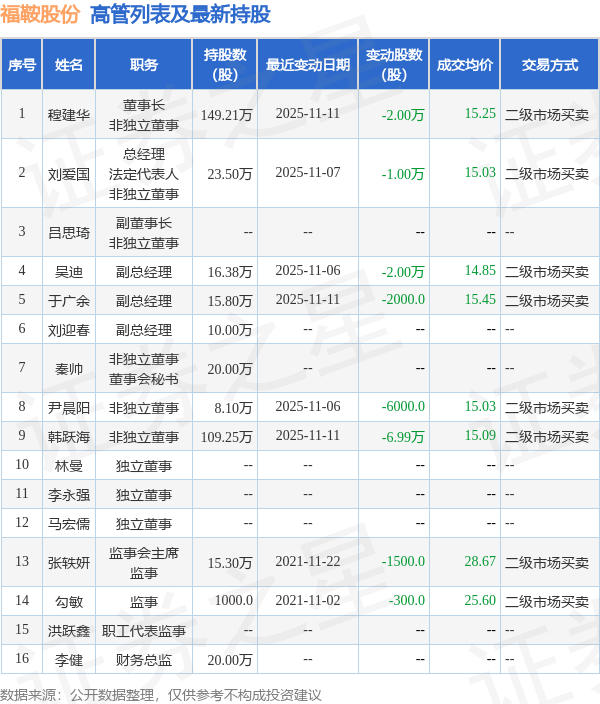The width and height of the screenshot is (600, 704).
Task: Click the date 2021-11-22
Action: (308, 561)
